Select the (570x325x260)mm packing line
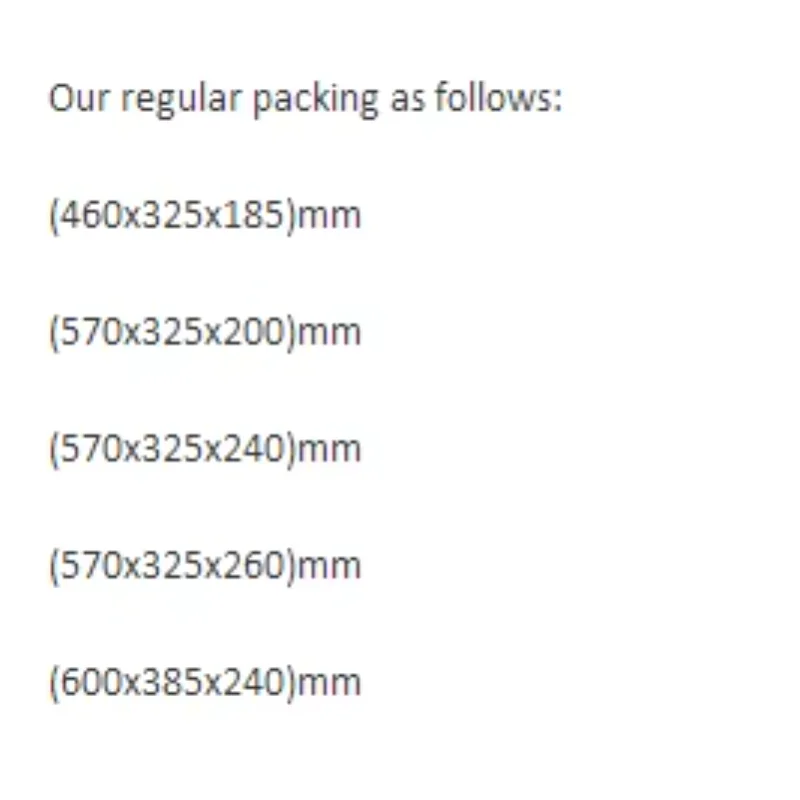800x800 pixels. tap(205, 566)
